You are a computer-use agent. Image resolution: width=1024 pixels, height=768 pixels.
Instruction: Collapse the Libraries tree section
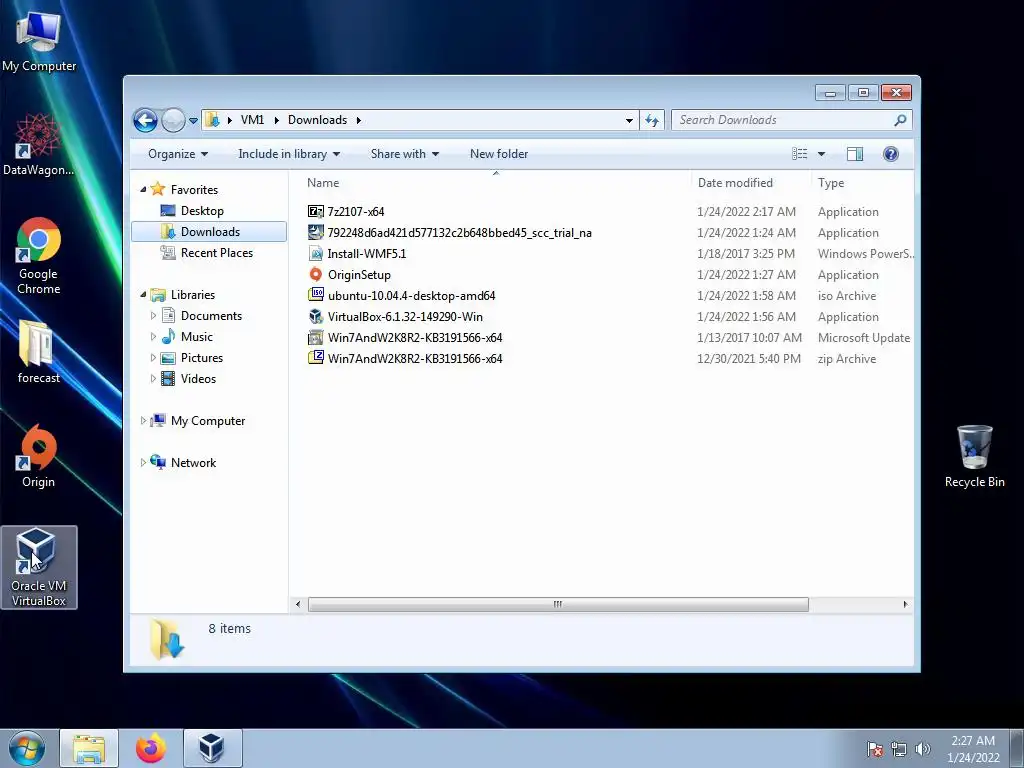pos(143,295)
